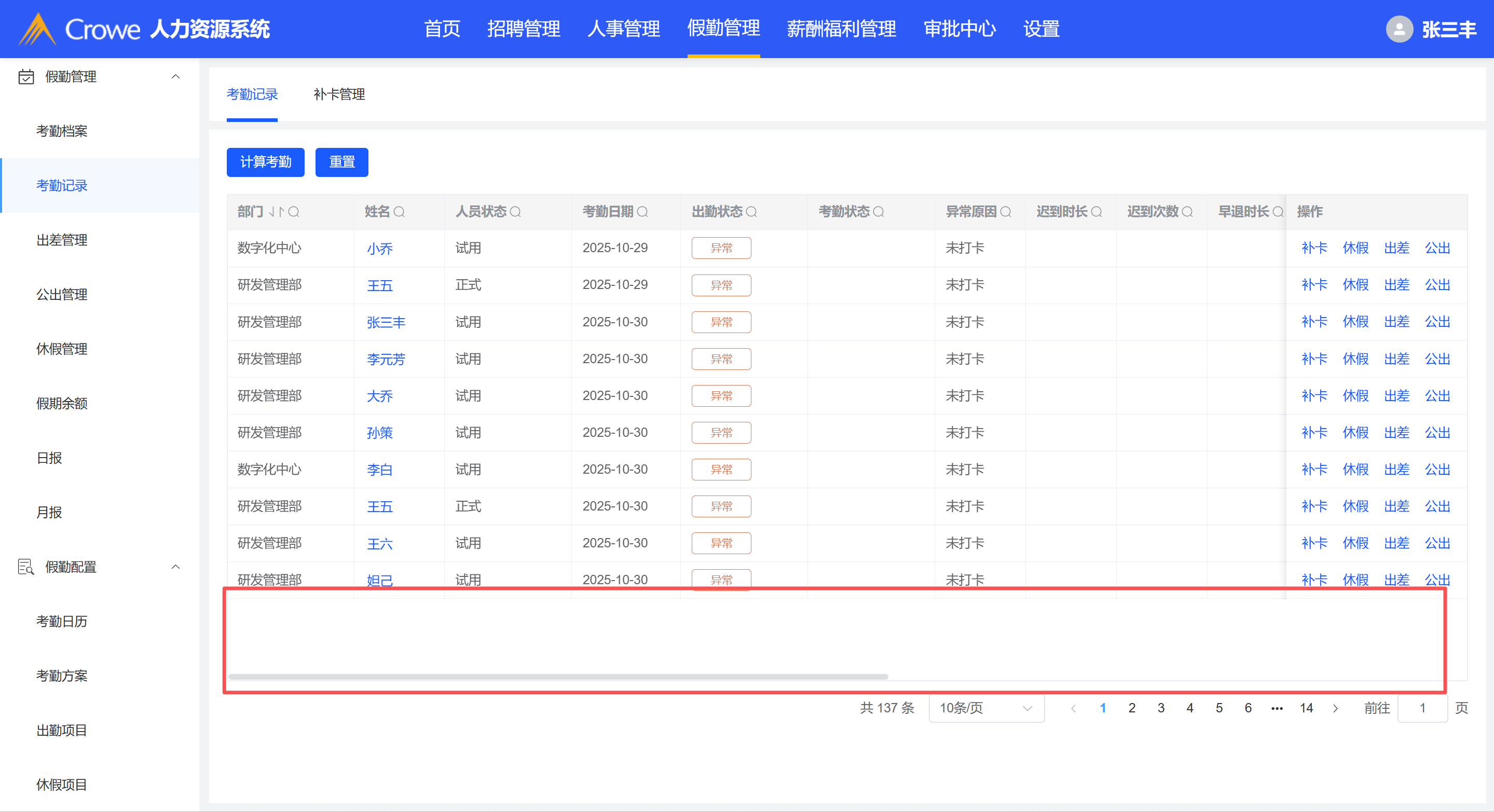Click search icon in 姓名 column header
The image size is (1494, 812).
click(399, 212)
